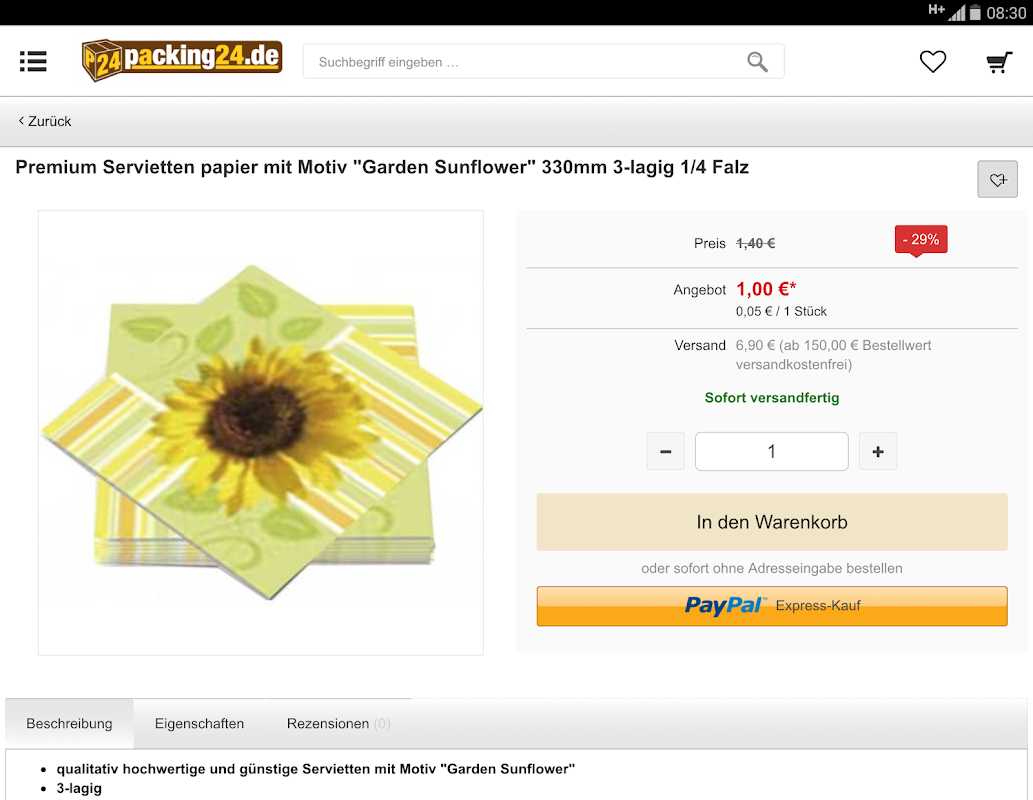Open the wishlist heart in header
This screenshot has height=800, width=1033.
click(x=932, y=61)
